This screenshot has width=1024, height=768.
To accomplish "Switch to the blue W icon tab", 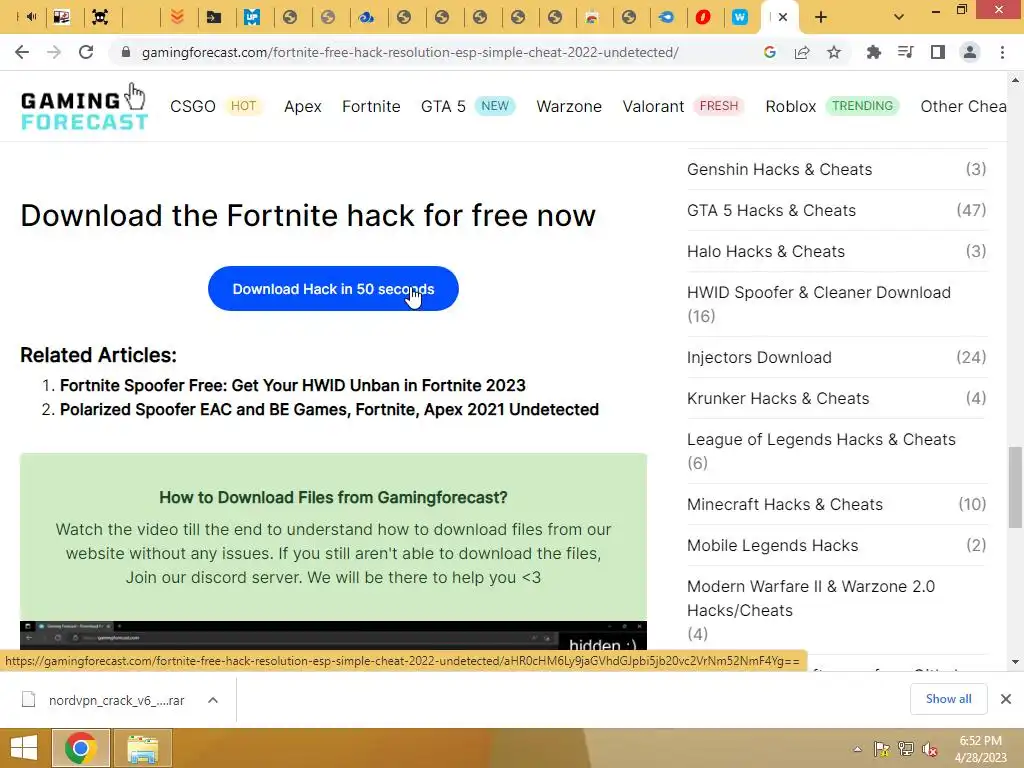I will click(x=740, y=17).
